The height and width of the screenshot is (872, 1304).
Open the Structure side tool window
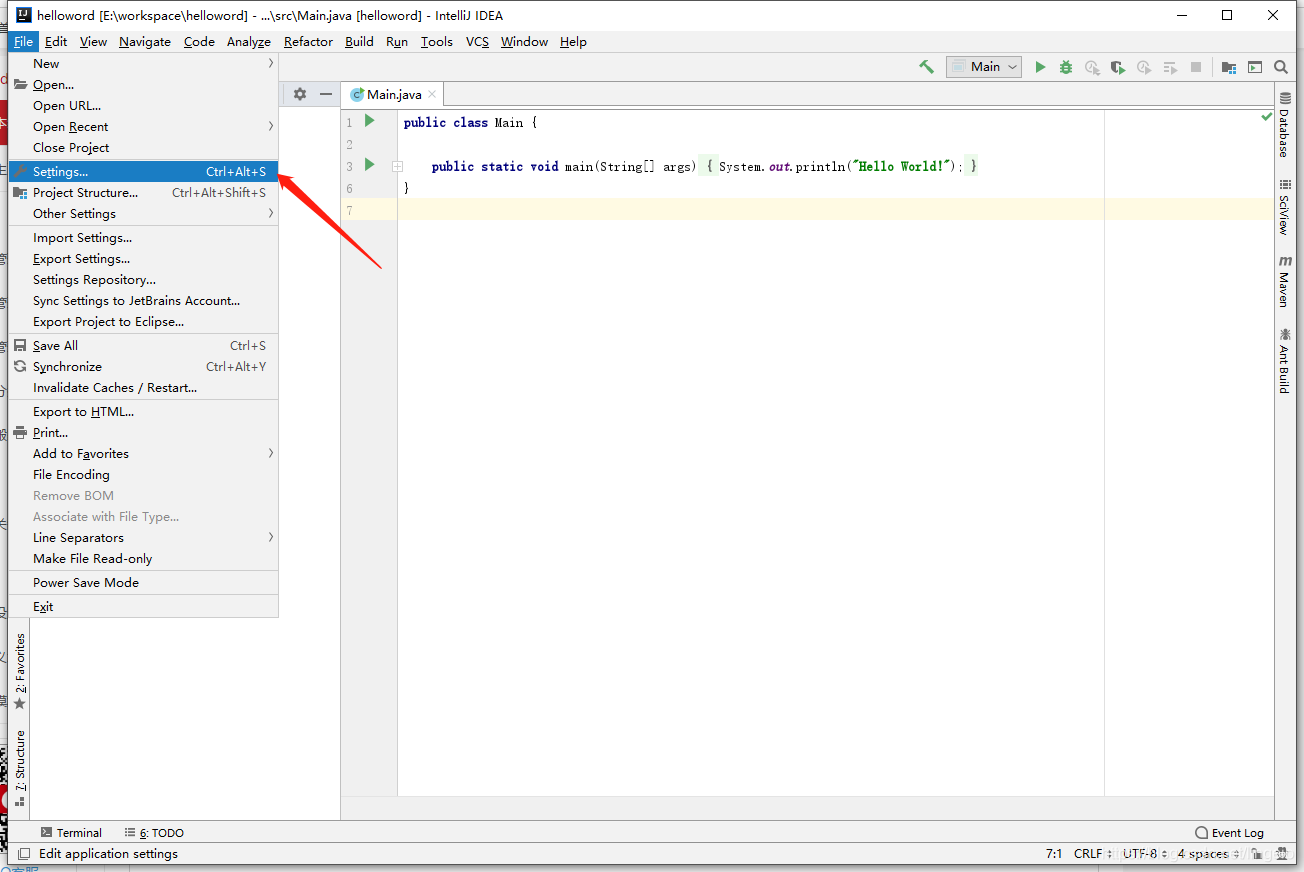(20, 768)
